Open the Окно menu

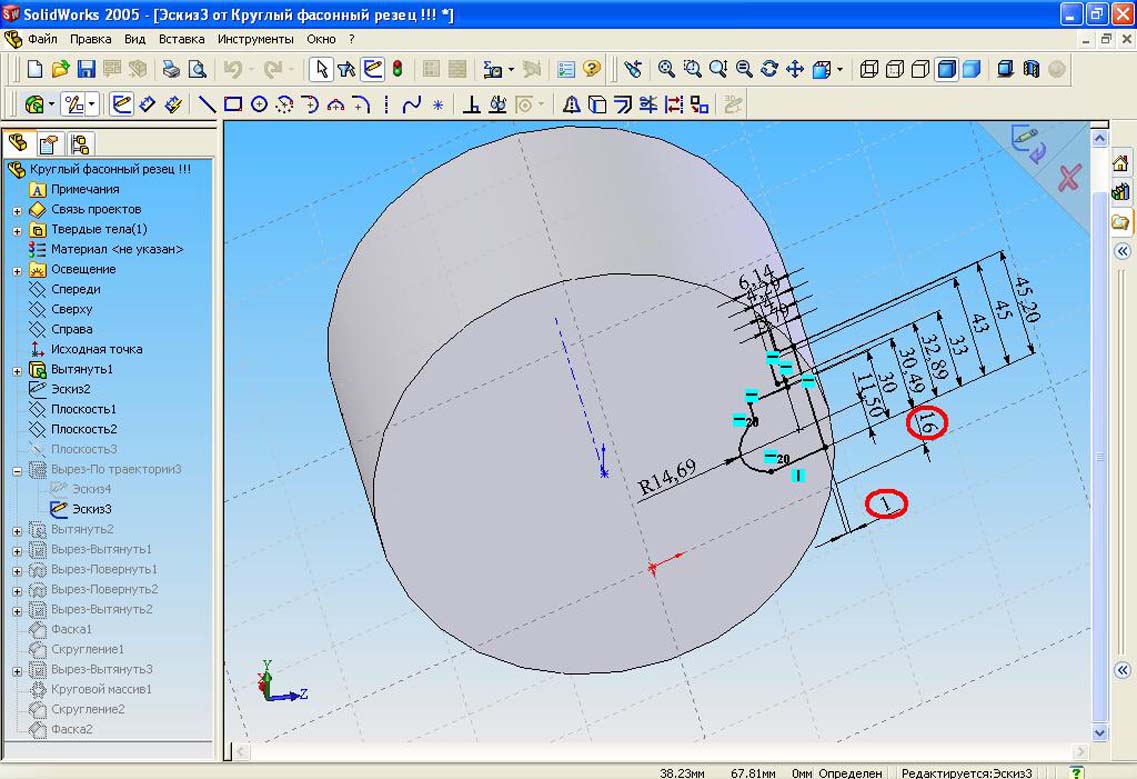(x=321, y=39)
